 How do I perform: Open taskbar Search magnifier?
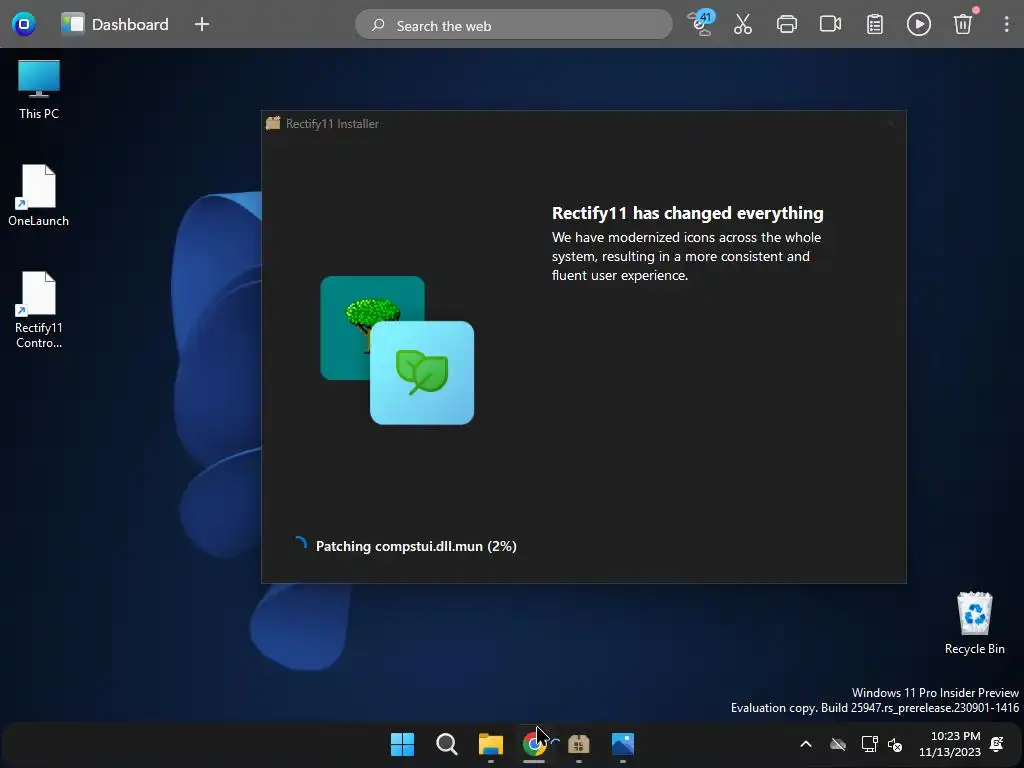click(447, 744)
